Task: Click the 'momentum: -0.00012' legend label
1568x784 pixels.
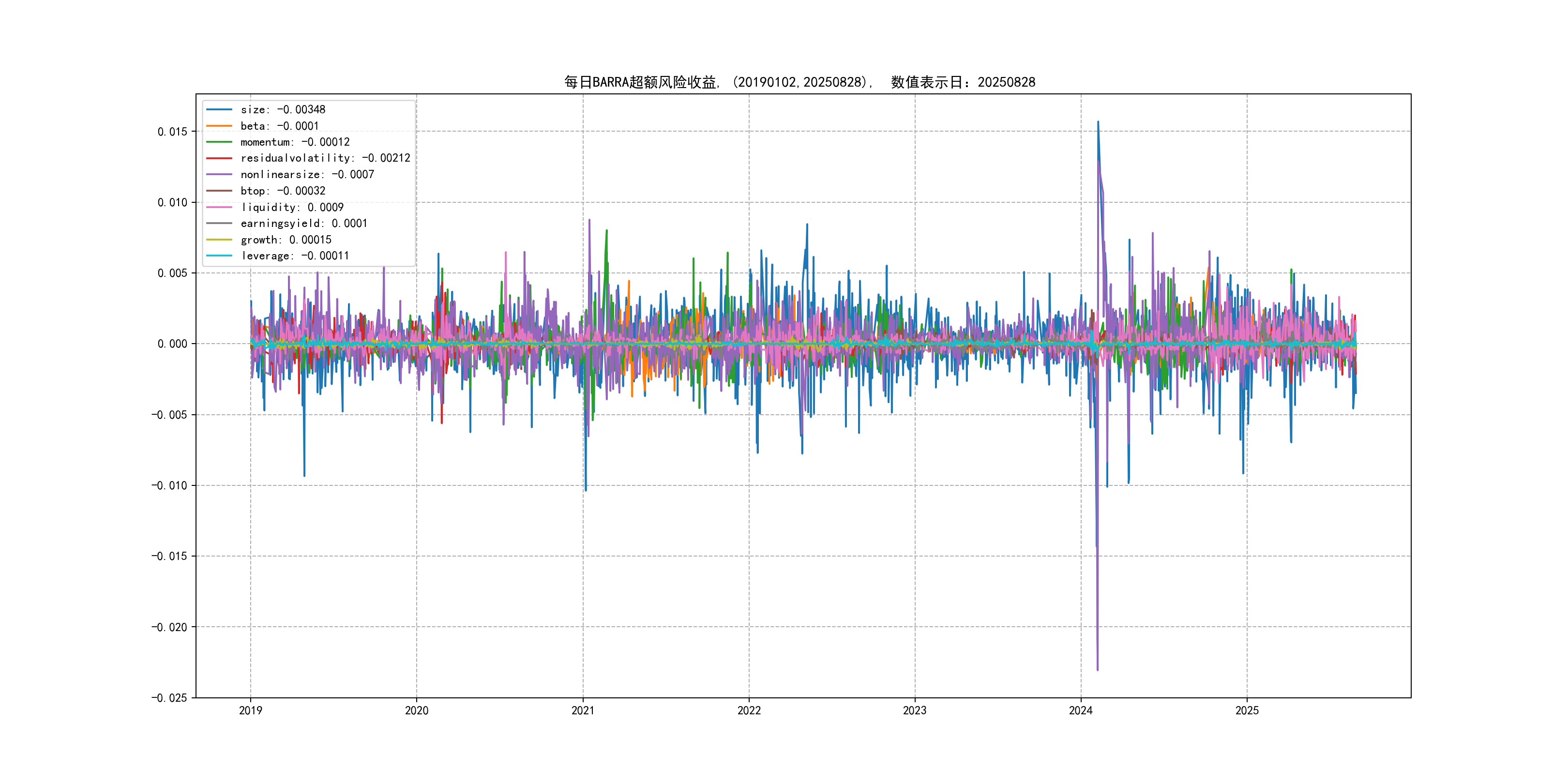Action: (295, 142)
